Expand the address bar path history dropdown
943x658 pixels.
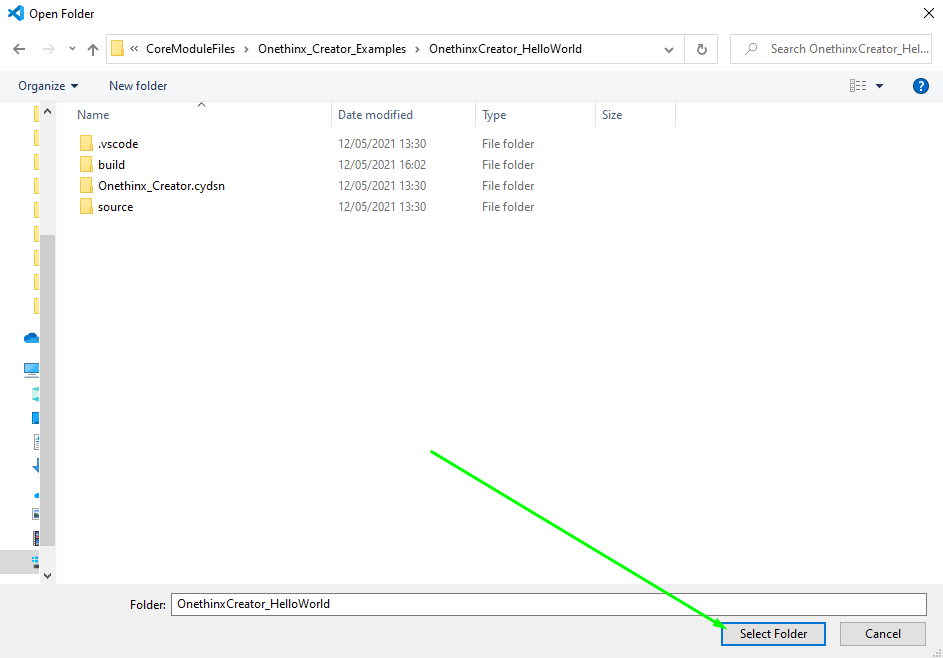point(669,49)
